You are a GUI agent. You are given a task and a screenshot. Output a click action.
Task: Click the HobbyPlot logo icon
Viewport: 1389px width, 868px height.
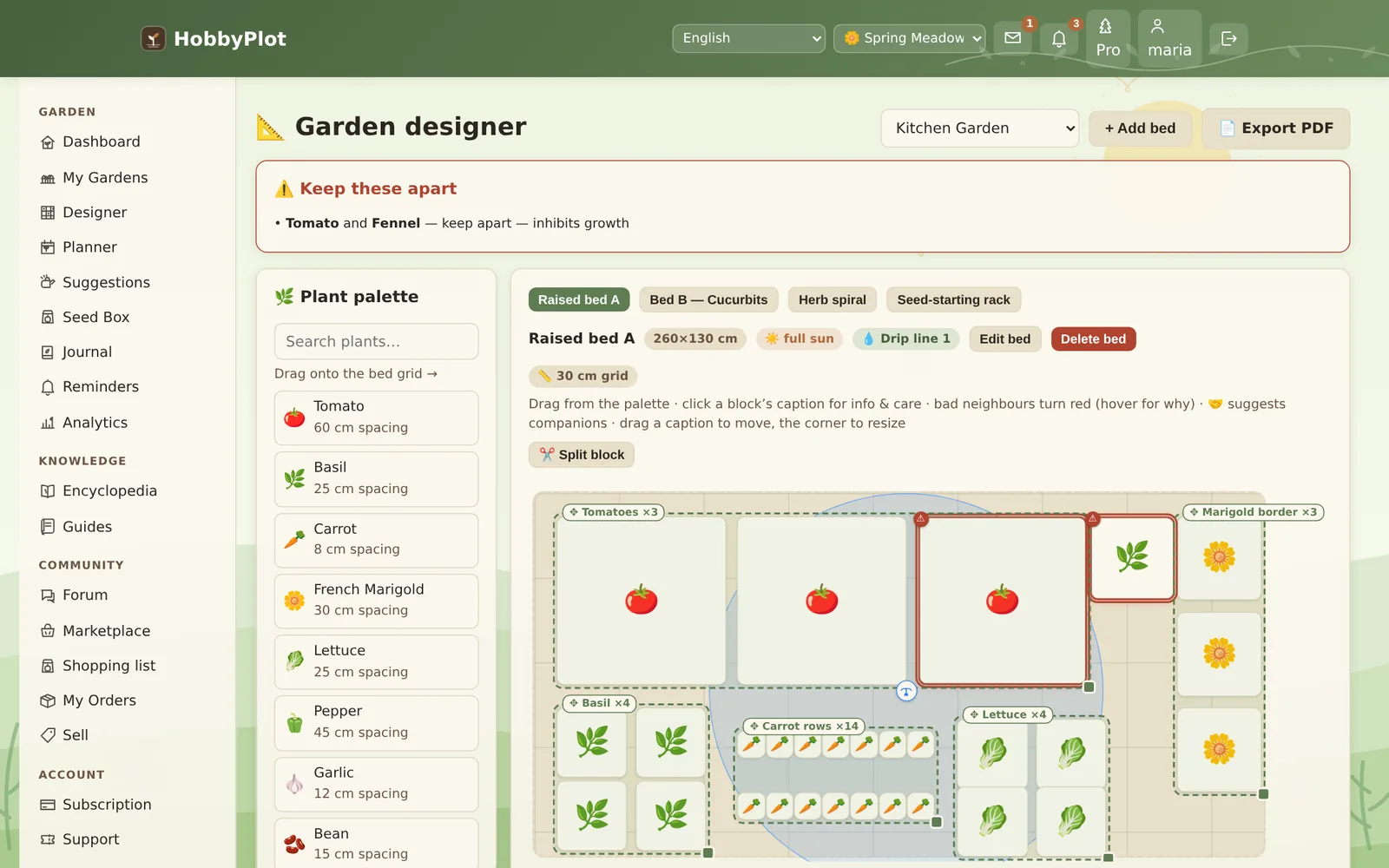(154, 38)
